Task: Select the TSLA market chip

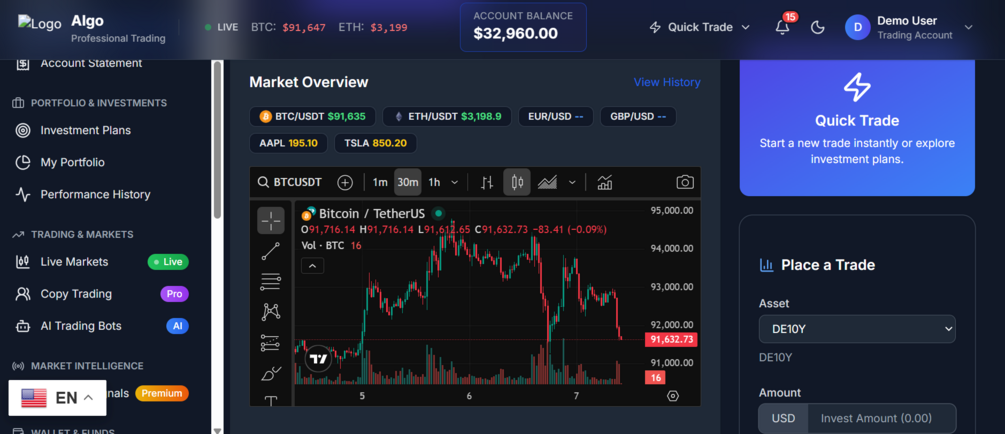Action: coord(376,143)
